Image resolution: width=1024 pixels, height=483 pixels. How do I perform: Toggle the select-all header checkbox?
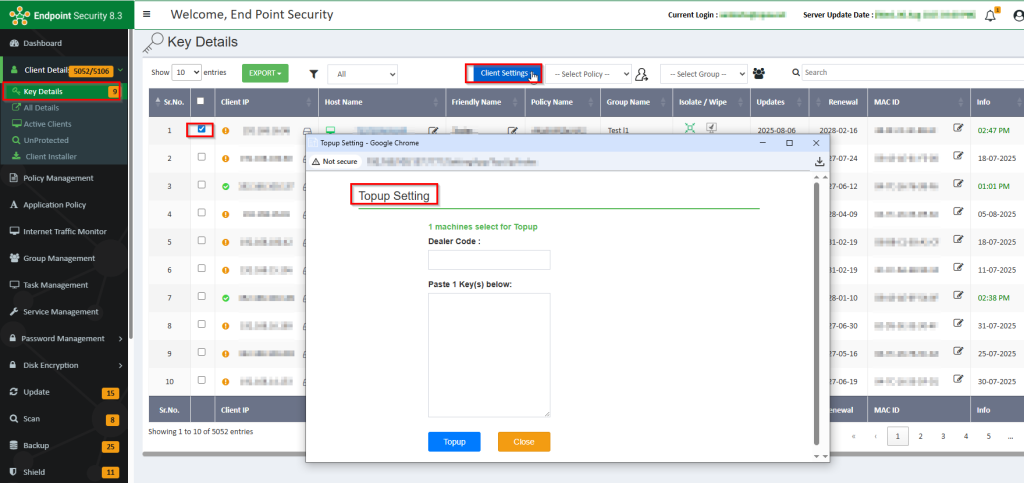tap(202, 101)
